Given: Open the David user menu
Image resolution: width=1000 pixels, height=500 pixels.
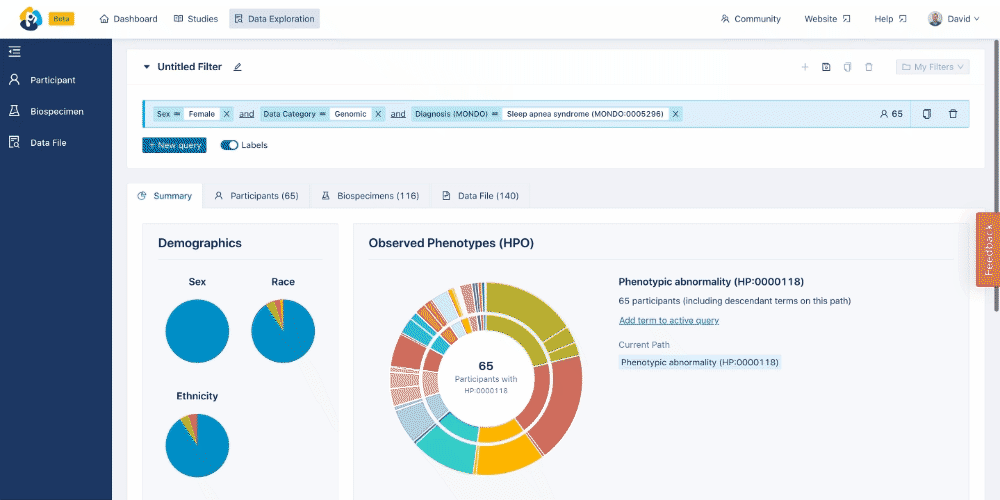Looking at the screenshot, I should click(953, 19).
